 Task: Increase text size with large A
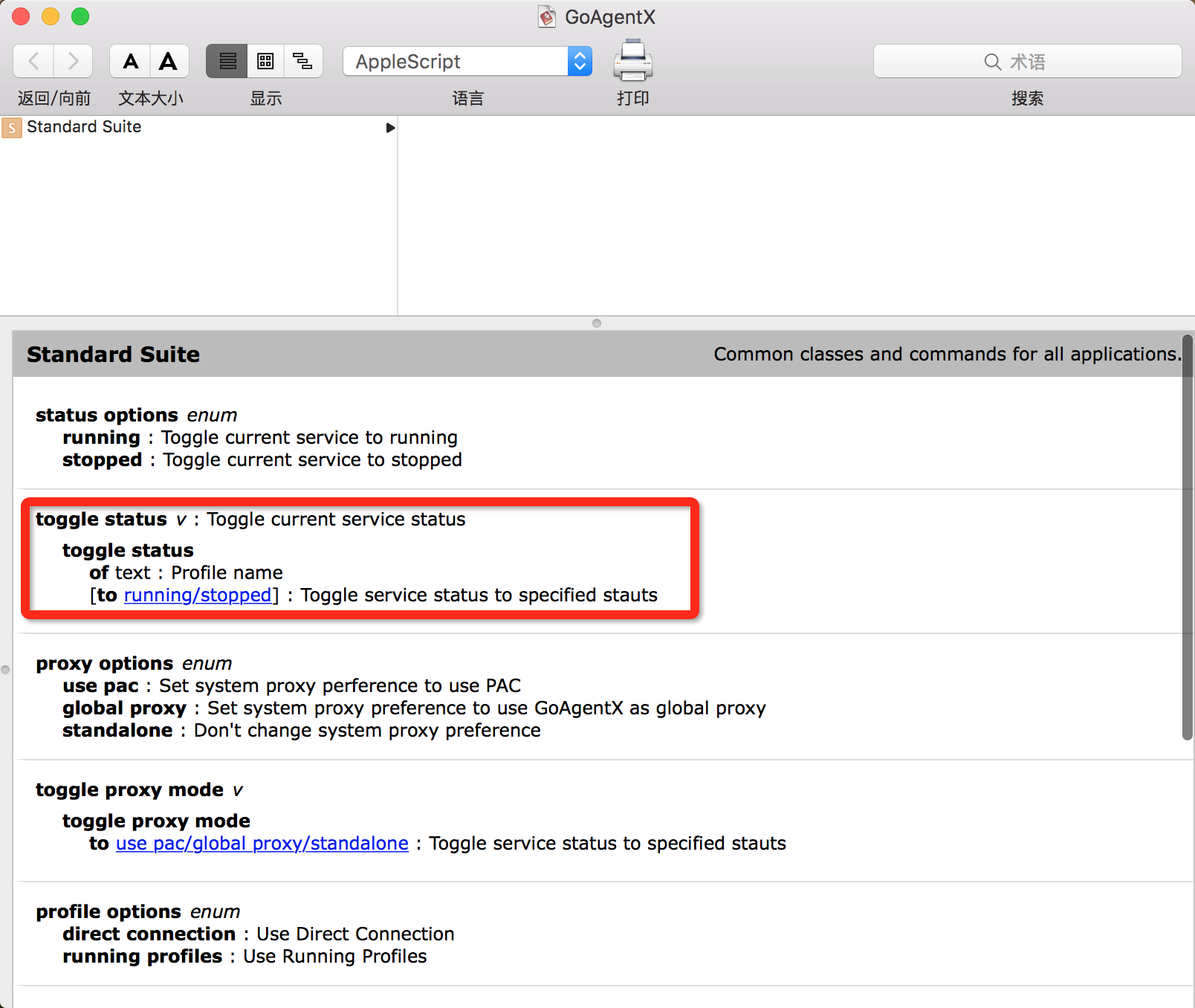169,61
